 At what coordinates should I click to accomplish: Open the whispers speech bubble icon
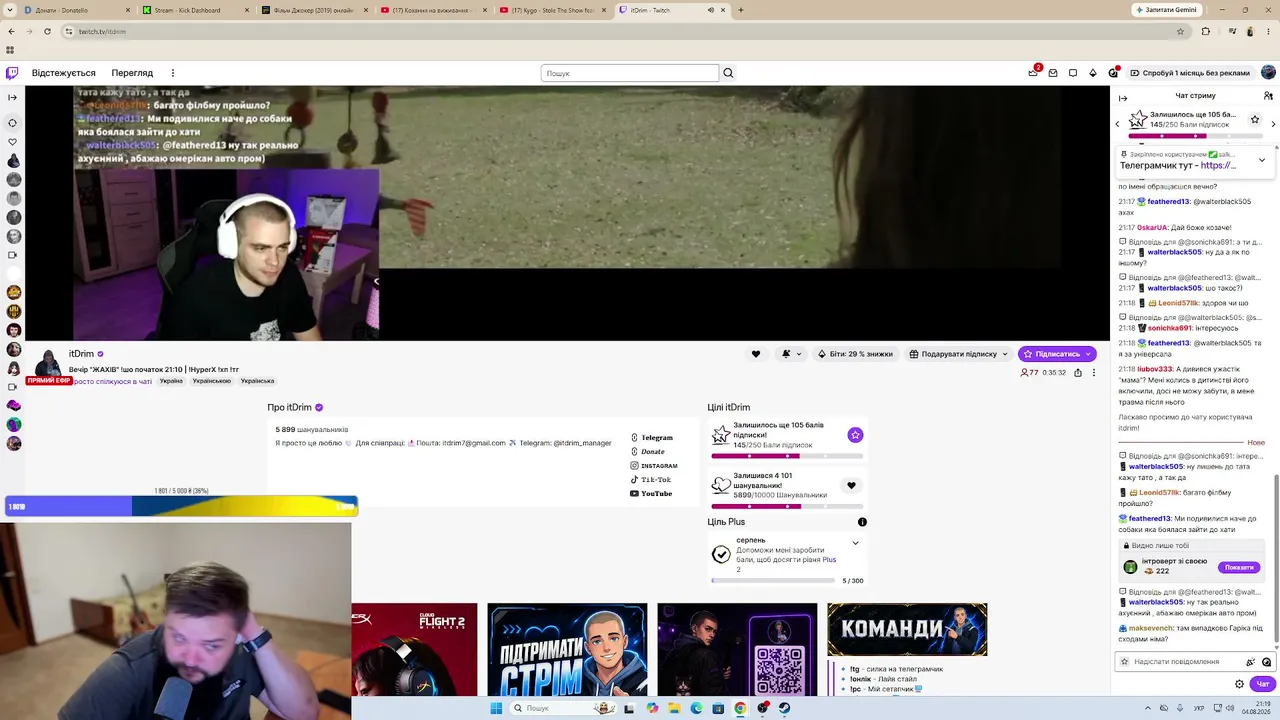click(x=1073, y=73)
